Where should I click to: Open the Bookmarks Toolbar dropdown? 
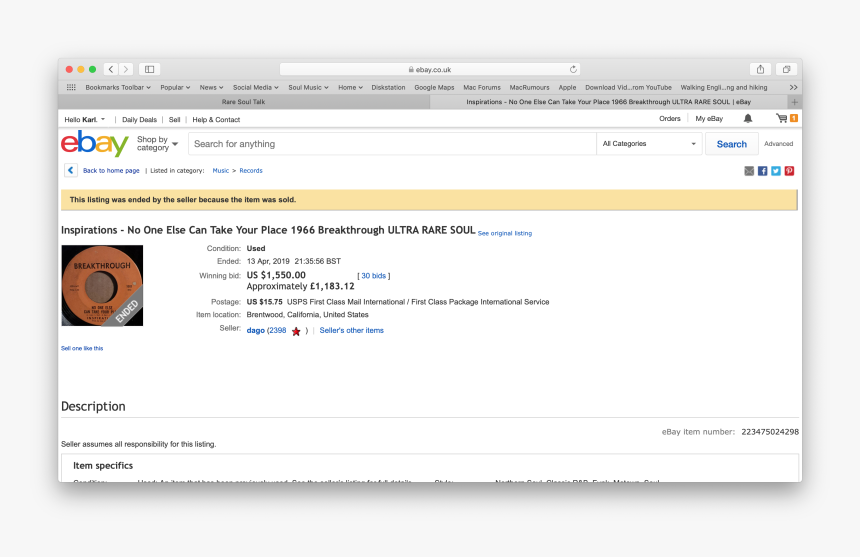click(x=118, y=87)
